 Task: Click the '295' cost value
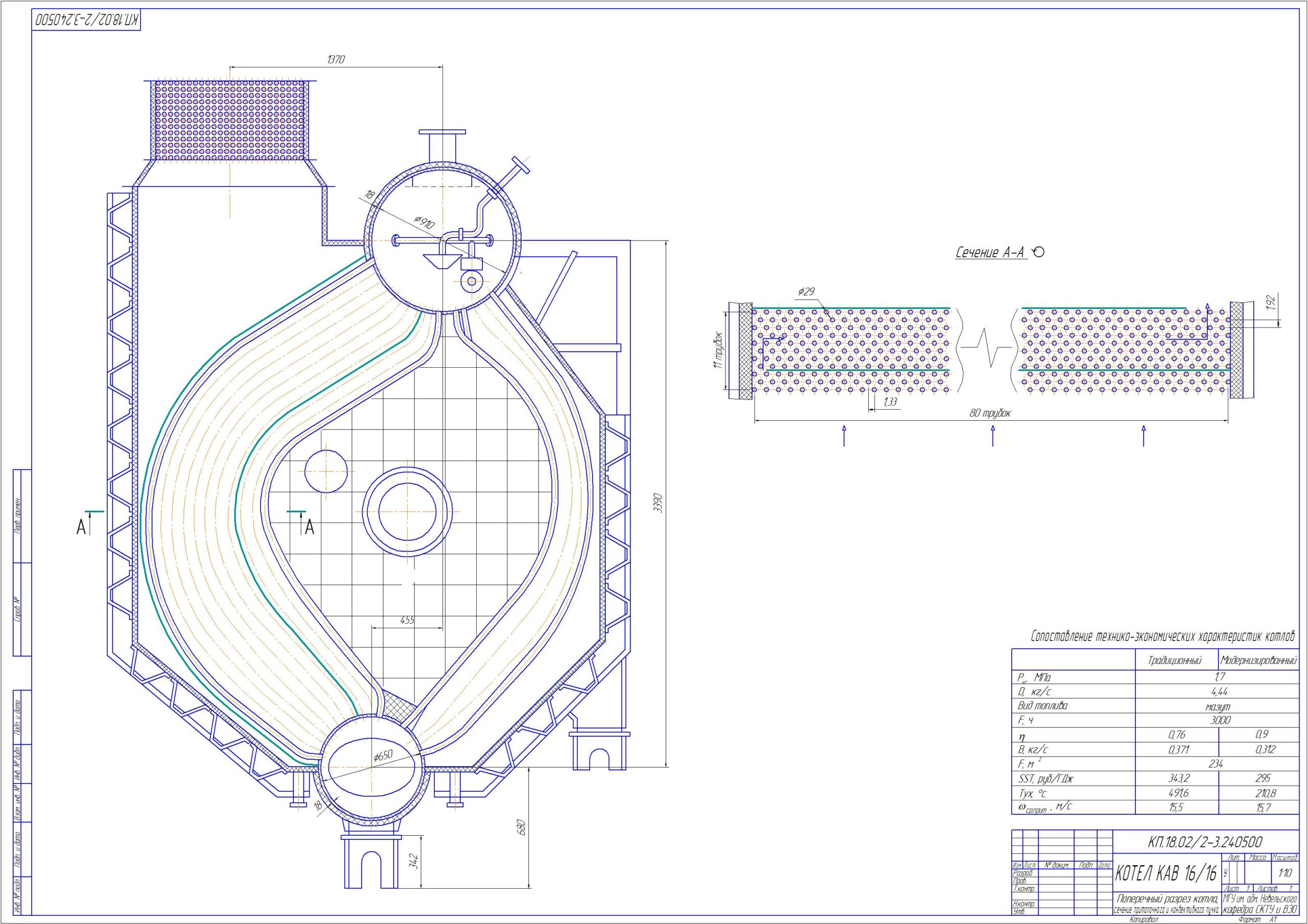point(1263,778)
